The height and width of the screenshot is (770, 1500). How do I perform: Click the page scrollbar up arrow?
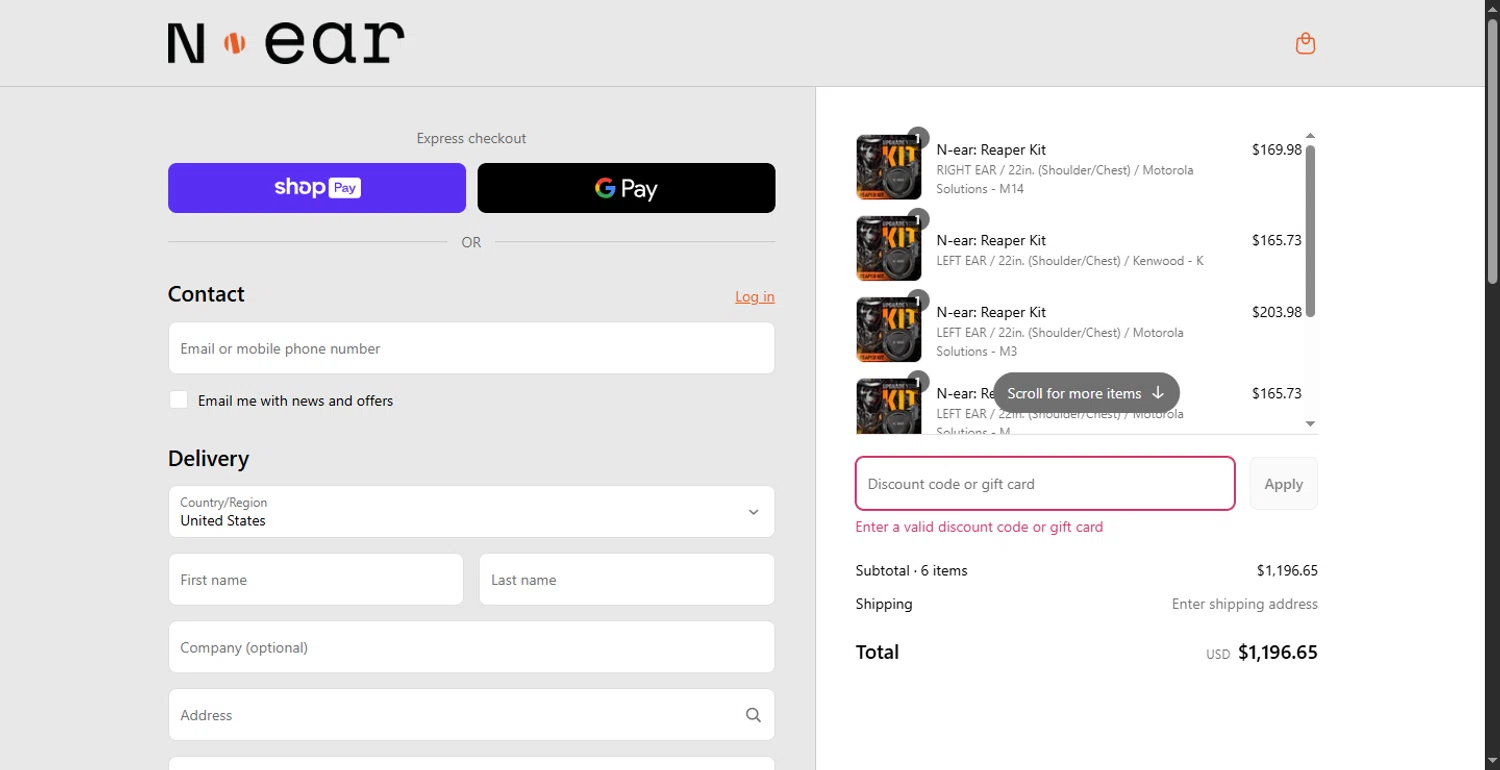pos(1492,7)
